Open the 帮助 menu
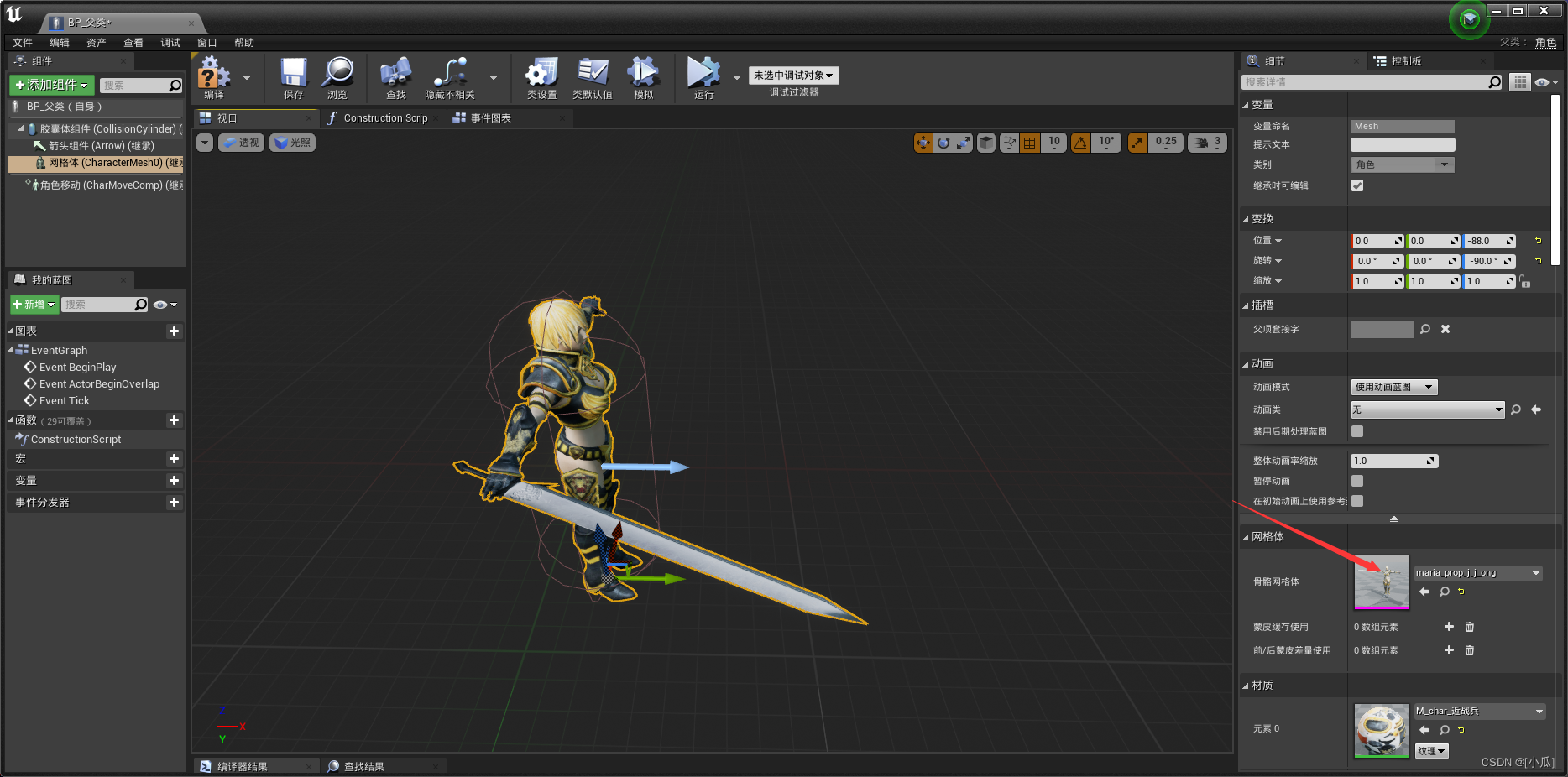1568x777 pixels. coord(244,43)
